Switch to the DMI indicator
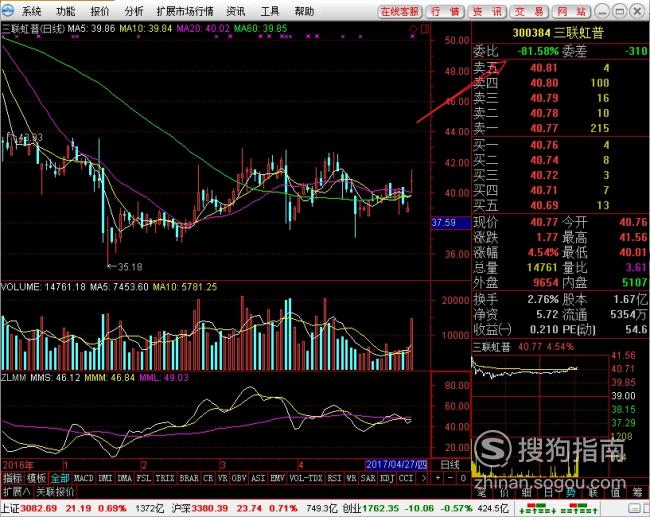The image size is (650, 517). pos(105,478)
